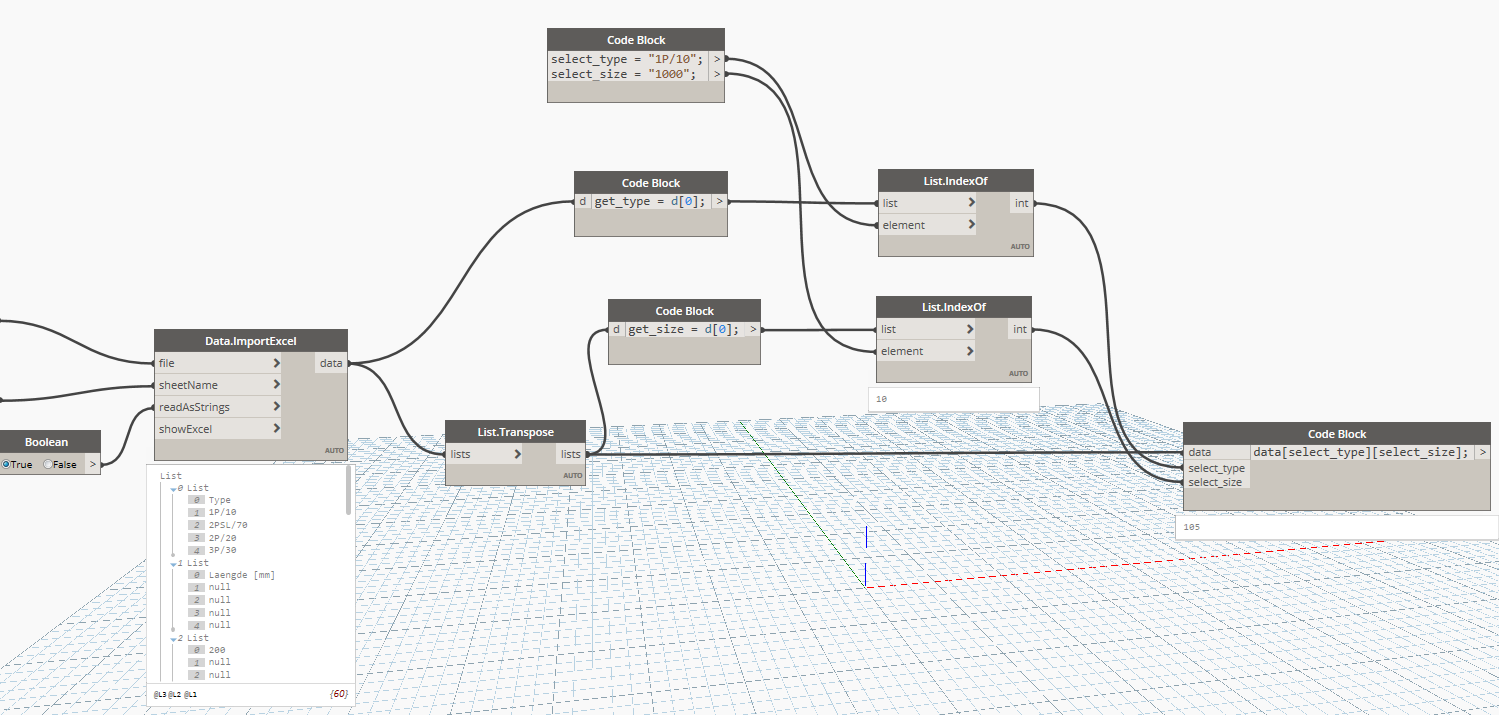Click int output of IndexOf fed by get_type
1499x715 pixels.
coord(1021,203)
